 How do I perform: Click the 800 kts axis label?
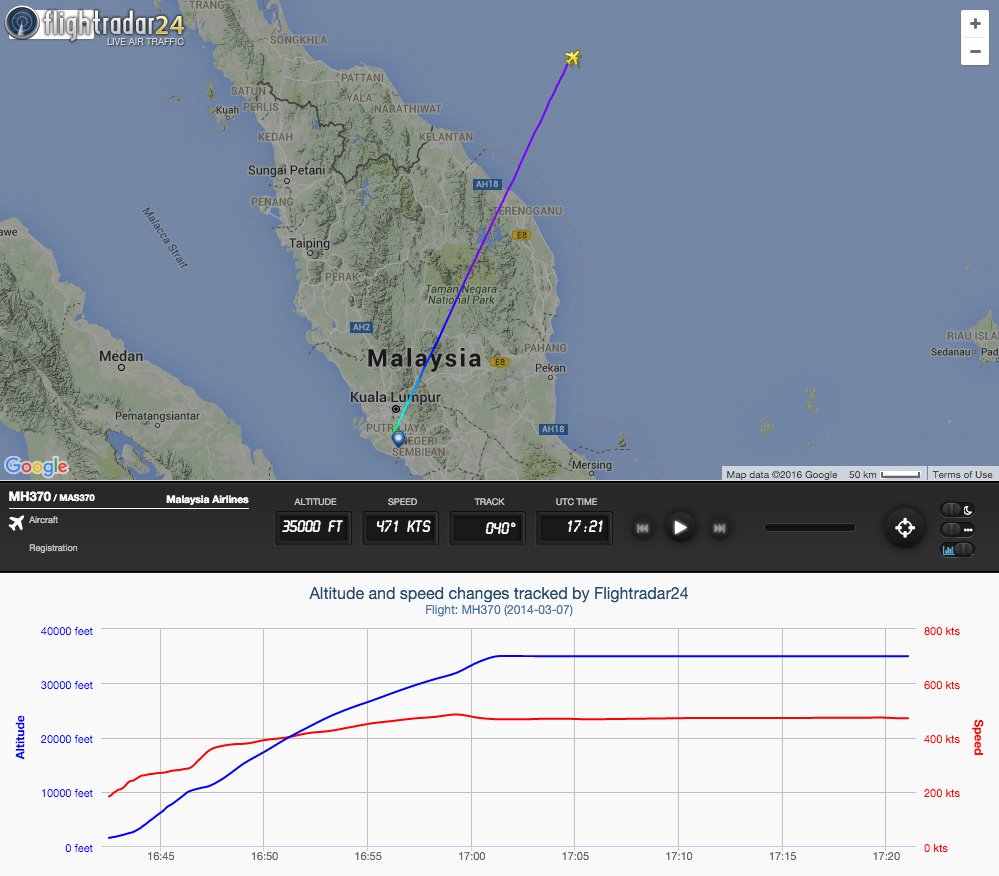942,631
